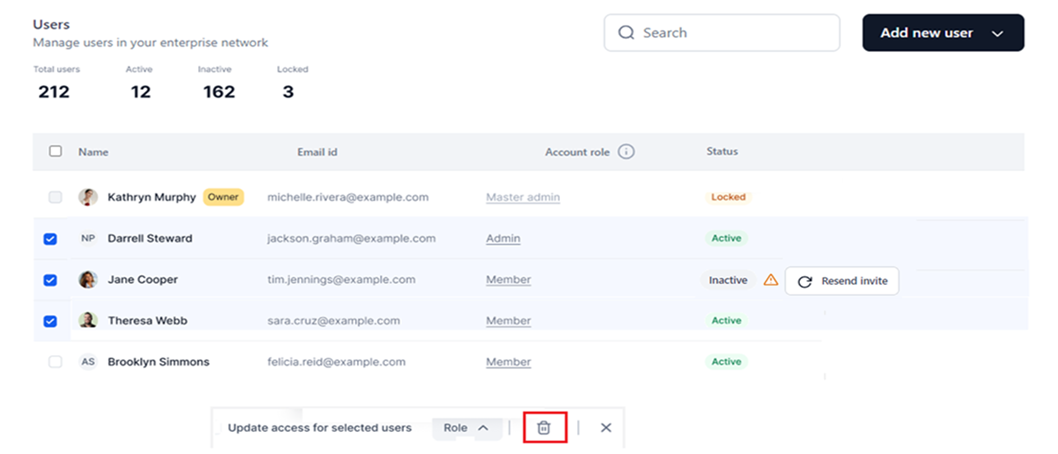1058x454 pixels.
Task: Dismiss the selection bar with the X icon
Action: point(606,428)
